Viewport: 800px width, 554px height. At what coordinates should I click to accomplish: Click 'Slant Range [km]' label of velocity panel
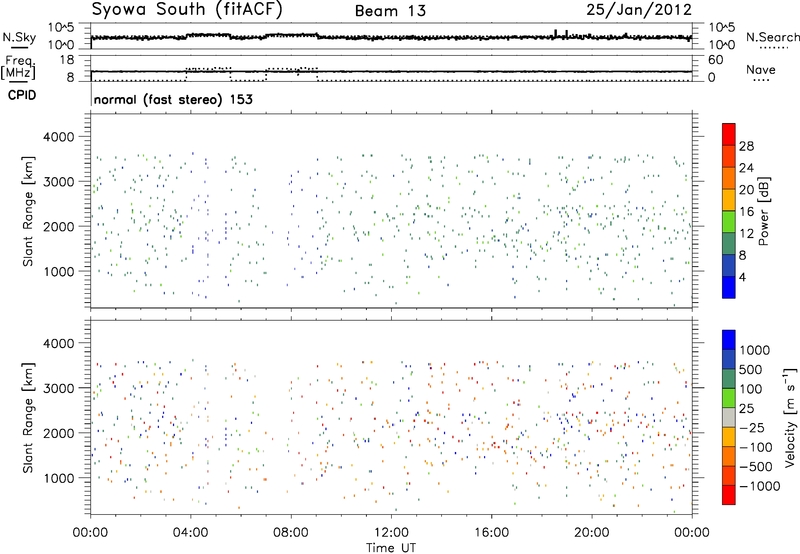click(28, 417)
